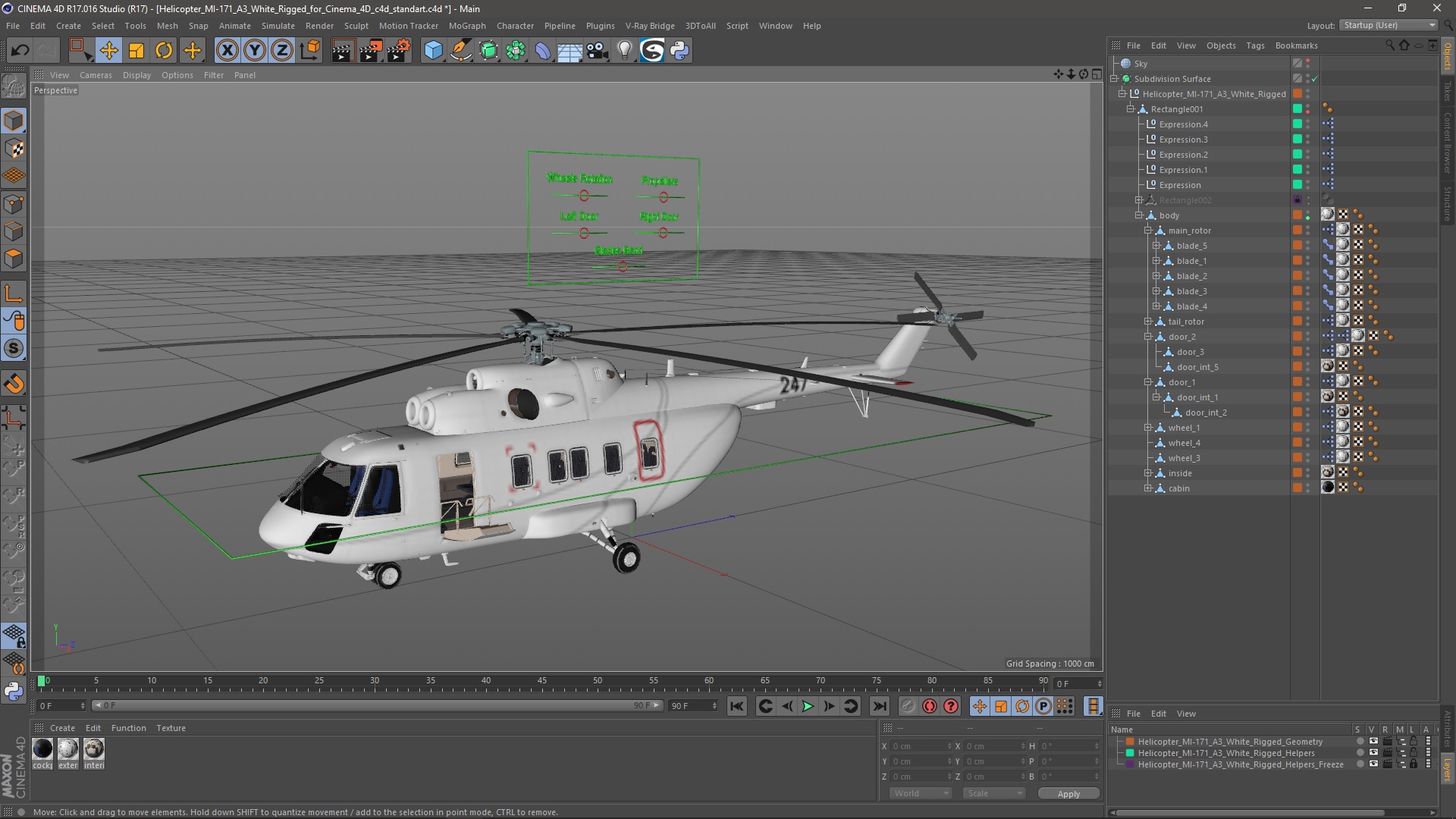Toggle Subdivision Surface enable checkmark

click(x=1315, y=79)
